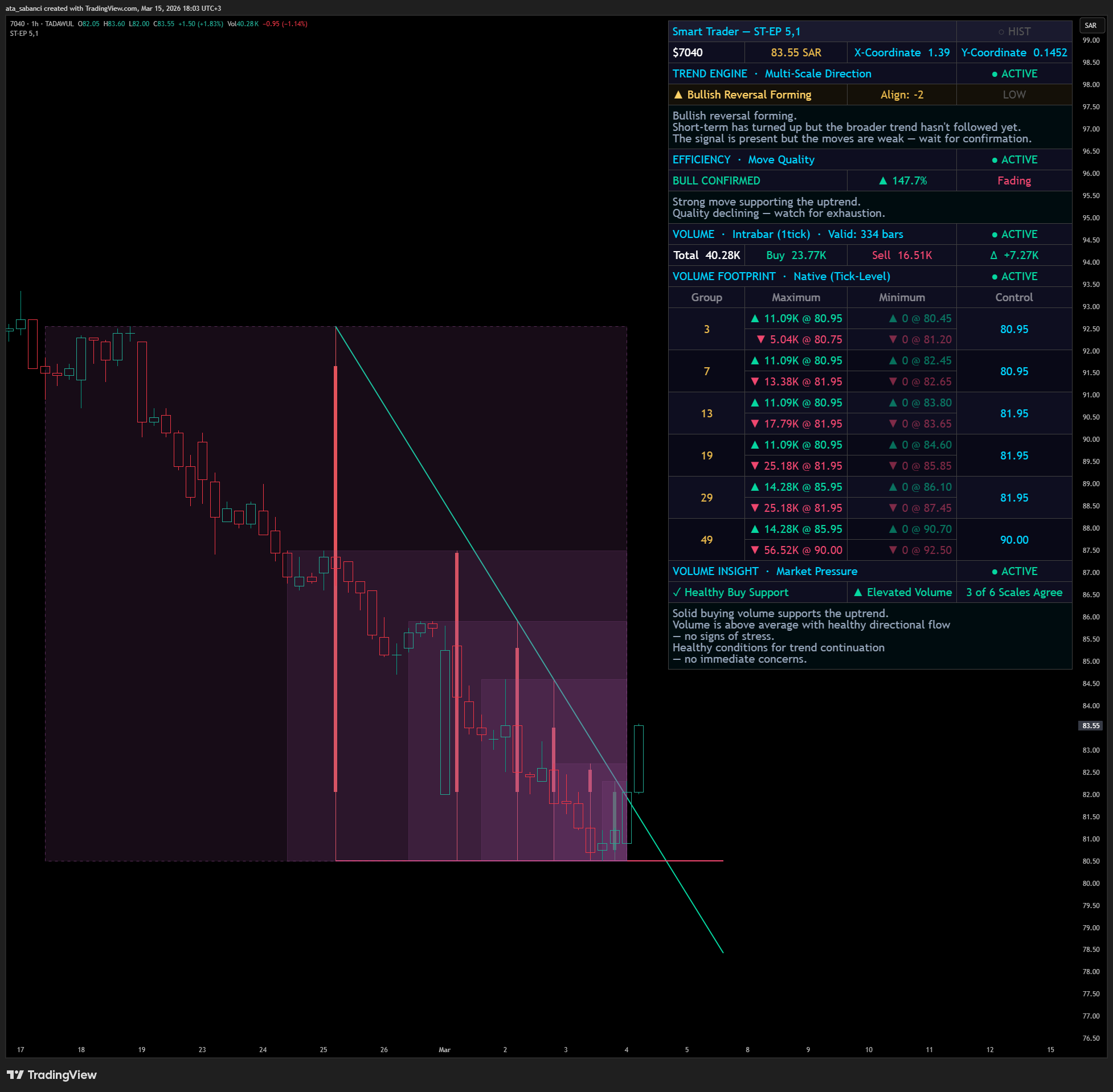Click the LOW confidence cell
This screenshot has height=1092, width=1113.
pyautogui.click(x=1014, y=95)
